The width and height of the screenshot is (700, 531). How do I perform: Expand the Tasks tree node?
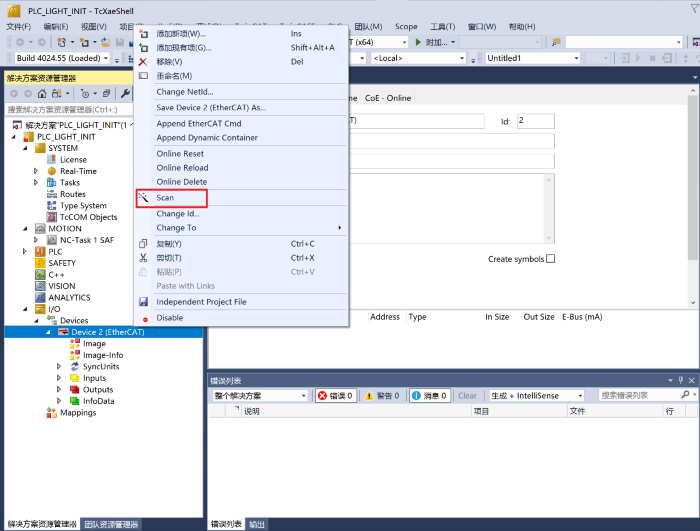(x=36, y=183)
